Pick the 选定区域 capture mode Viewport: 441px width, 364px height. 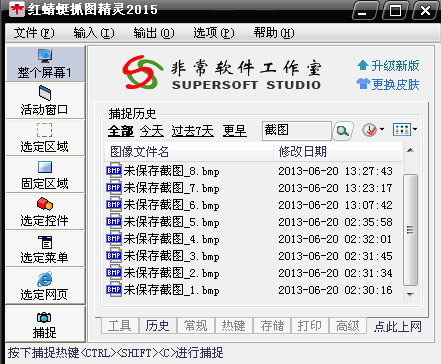[45, 138]
